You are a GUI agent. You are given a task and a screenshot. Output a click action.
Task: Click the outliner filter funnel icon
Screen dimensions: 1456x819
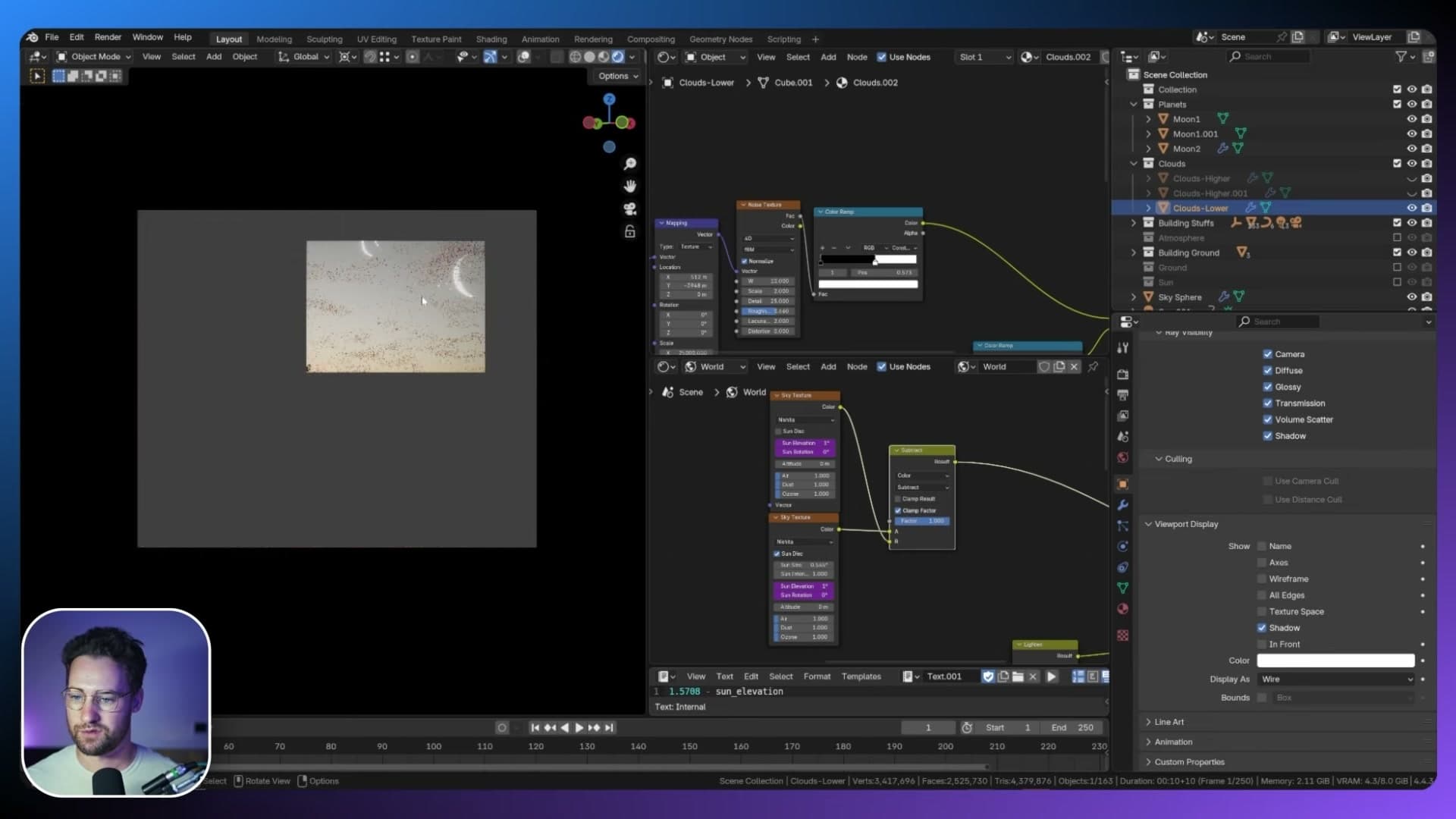[1401, 56]
